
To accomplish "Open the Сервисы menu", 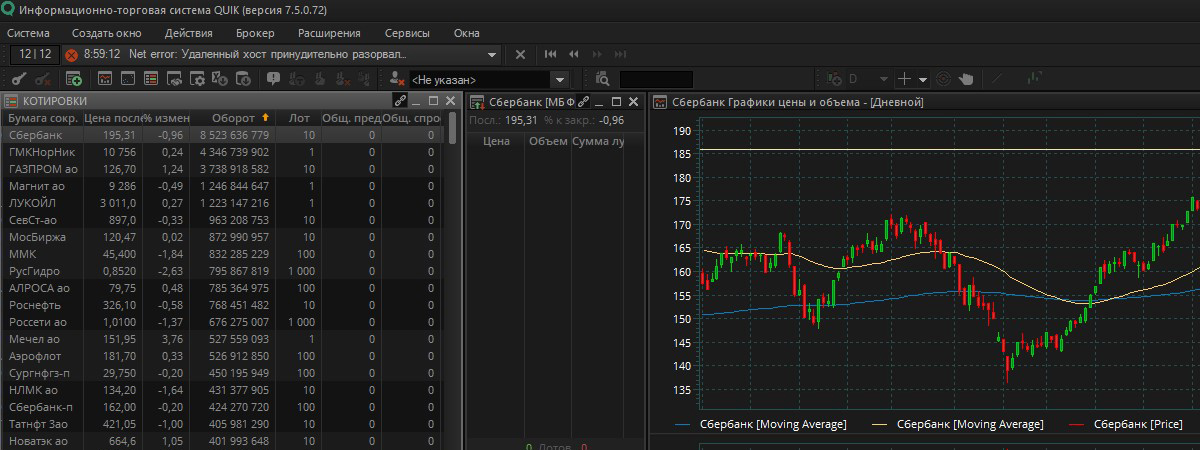I will (407, 33).
